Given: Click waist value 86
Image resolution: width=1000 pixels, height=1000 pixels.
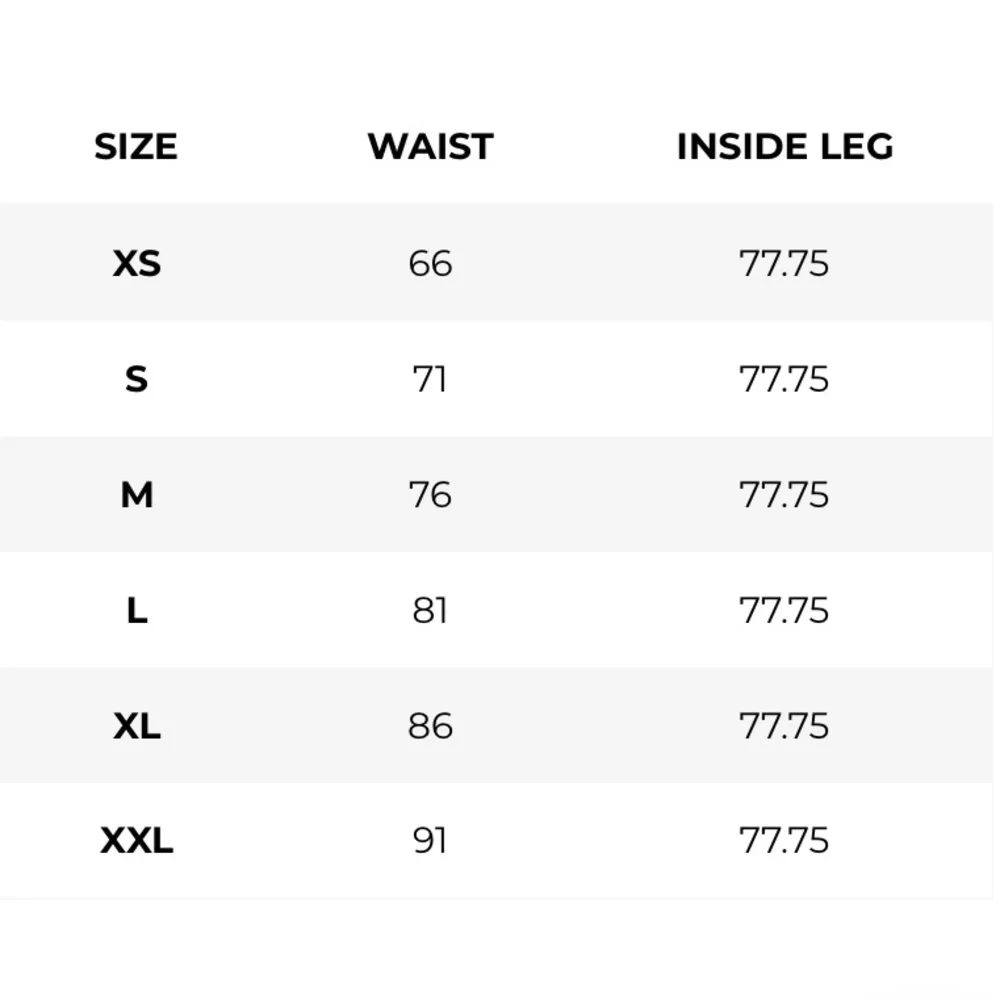Looking at the screenshot, I should [x=430, y=726].
